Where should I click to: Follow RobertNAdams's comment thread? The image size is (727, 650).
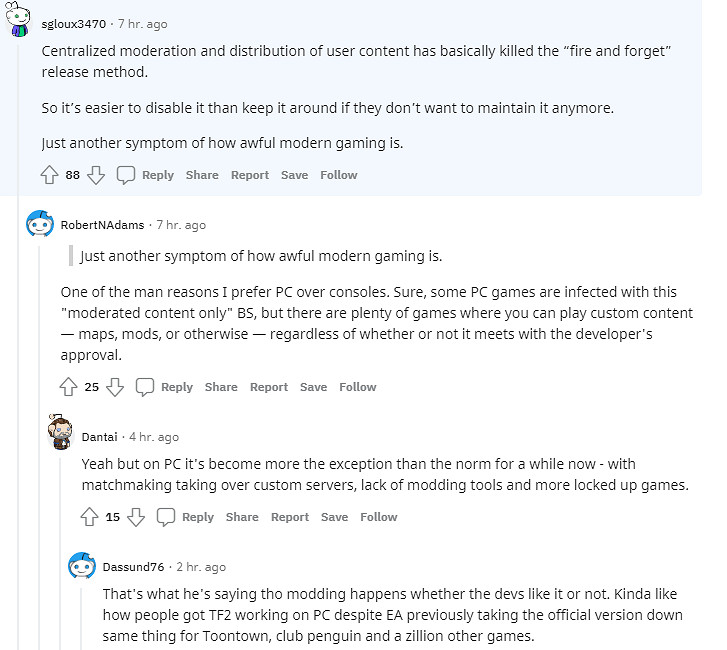tap(358, 387)
